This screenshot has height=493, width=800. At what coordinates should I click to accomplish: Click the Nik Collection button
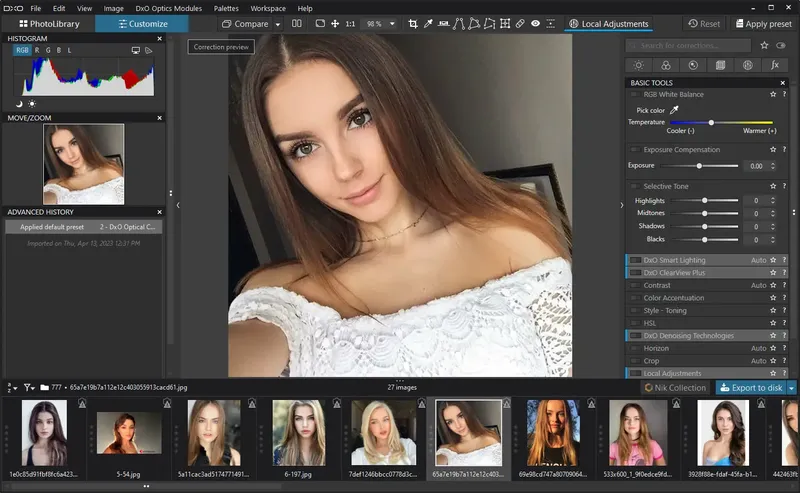pos(676,388)
